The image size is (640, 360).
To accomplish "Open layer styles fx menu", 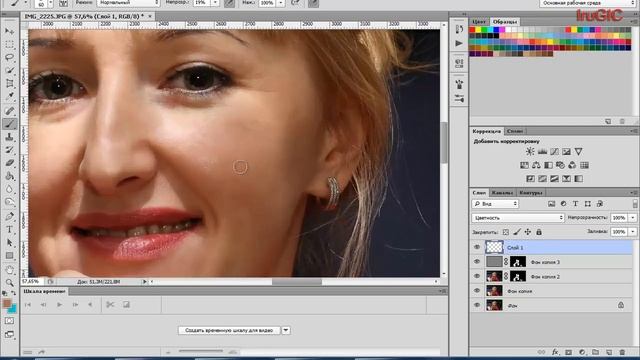I will pyautogui.click(x=555, y=352).
